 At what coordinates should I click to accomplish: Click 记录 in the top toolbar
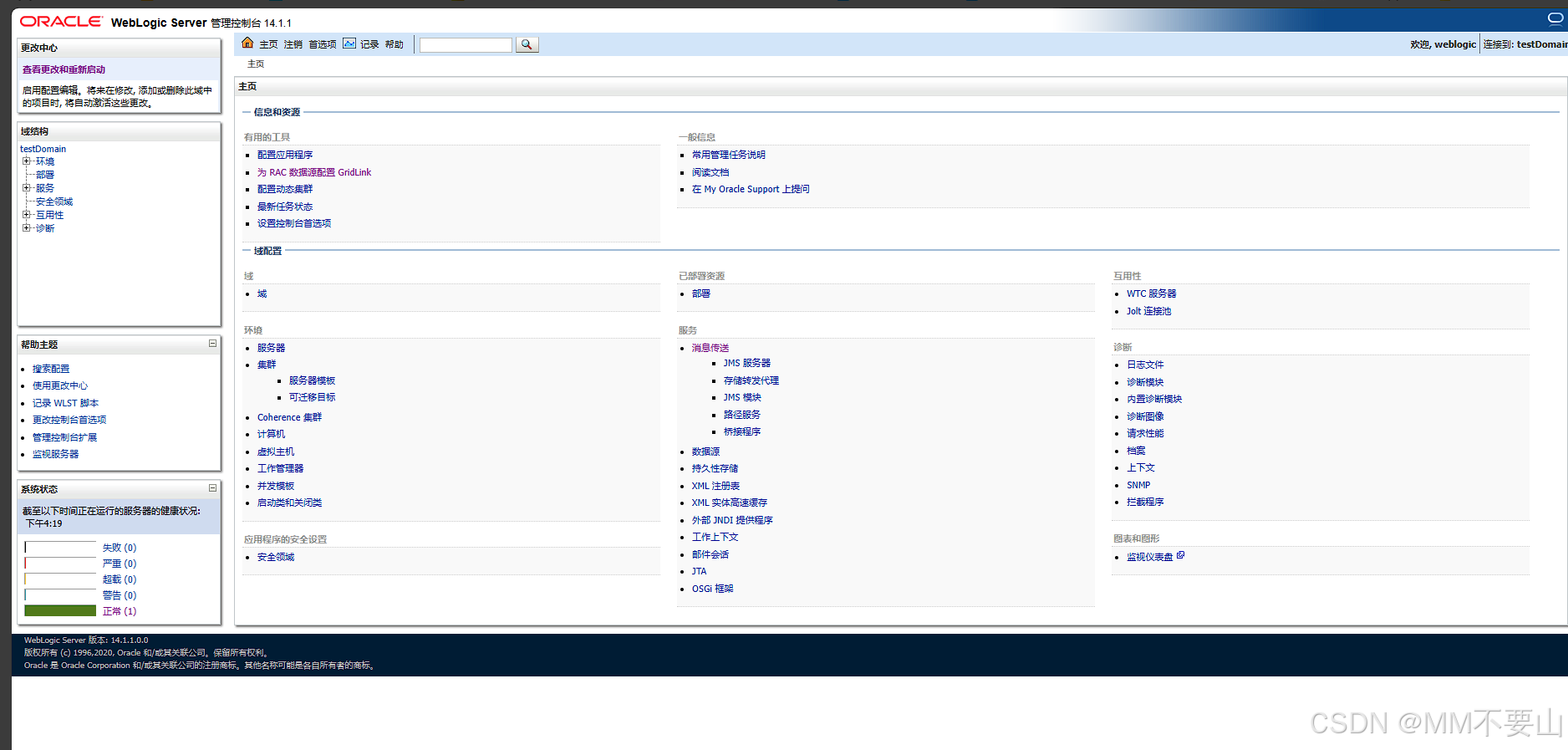point(369,44)
